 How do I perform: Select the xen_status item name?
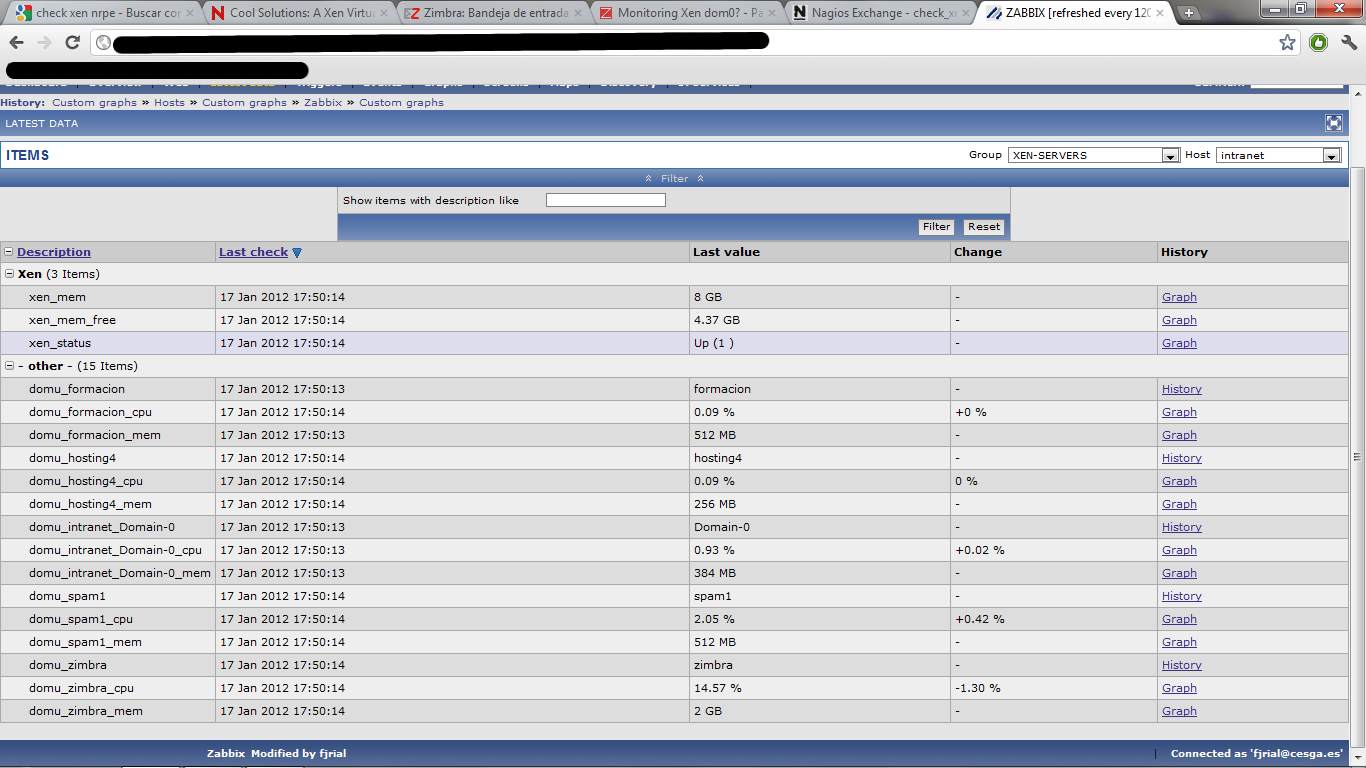point(60,343)
